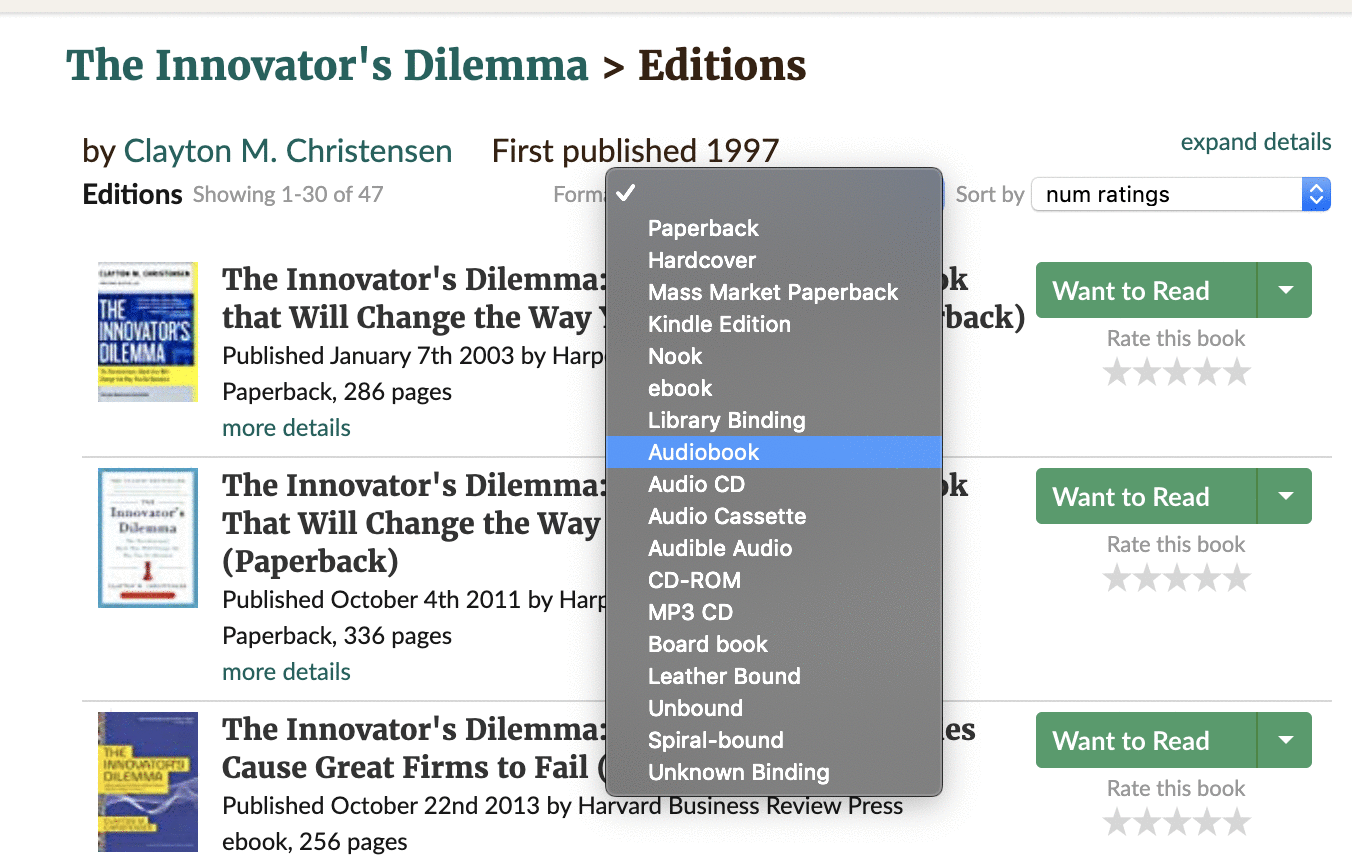Select Audiobook in the format list
1352x866 pixels.
(x=774, y=452)
